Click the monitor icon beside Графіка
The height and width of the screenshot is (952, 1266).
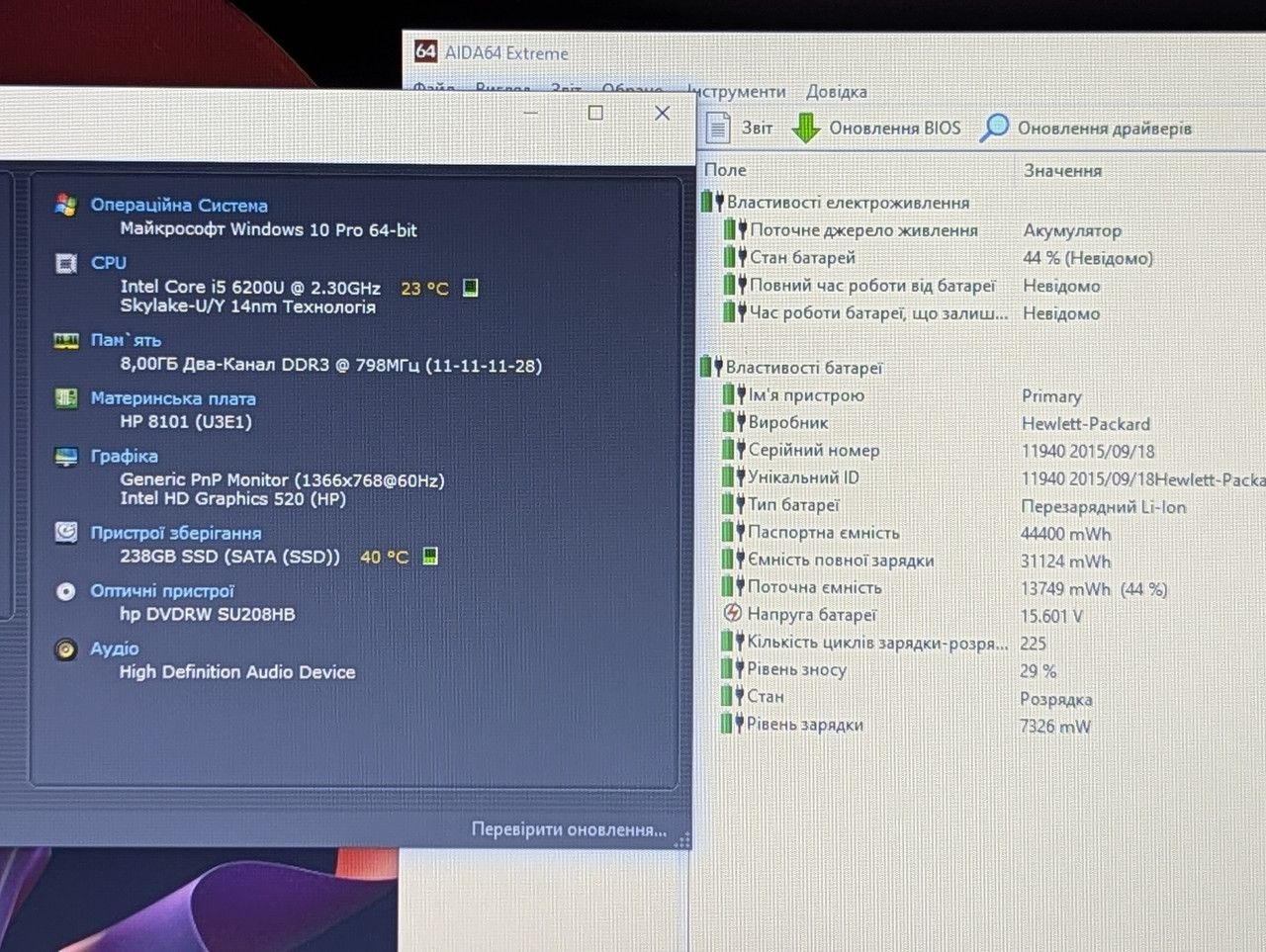click(66, 457)
